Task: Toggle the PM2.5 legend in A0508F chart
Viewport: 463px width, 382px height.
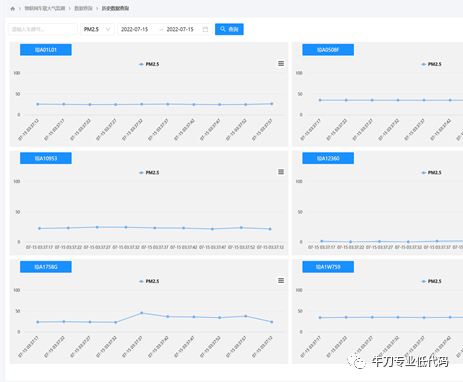Action: click(x=431, y=64)
